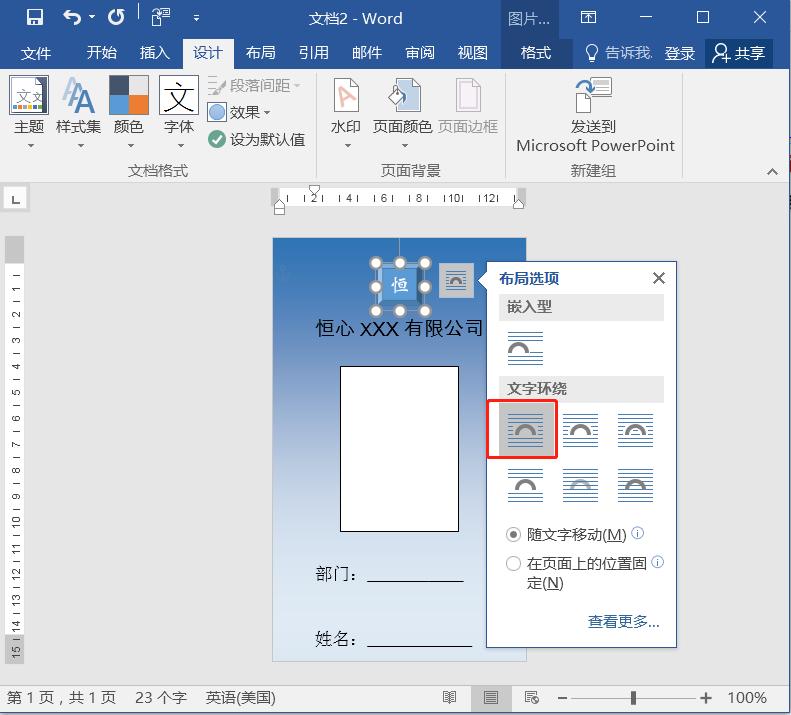Click info icon next to 在页面上的位置固定

657,562
